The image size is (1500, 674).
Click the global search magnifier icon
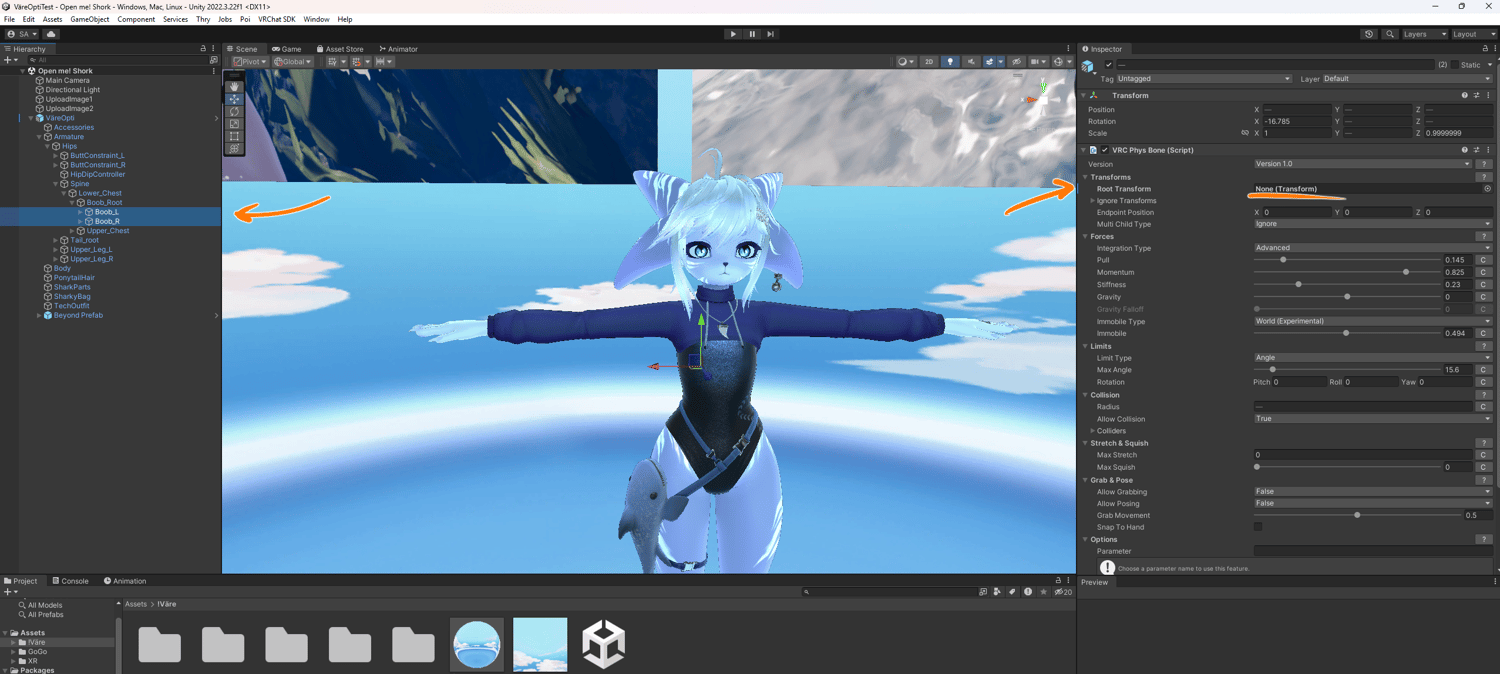tap(1390, 34)
